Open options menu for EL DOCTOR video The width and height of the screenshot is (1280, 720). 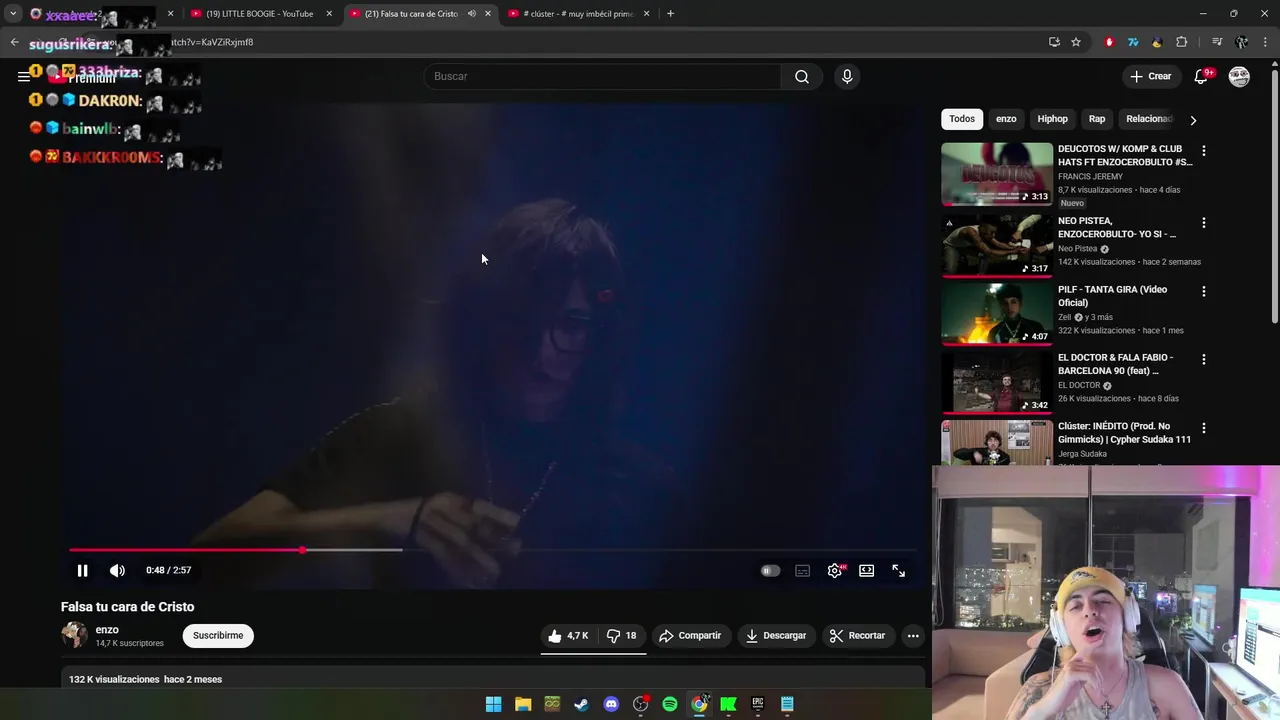coord(1203,360)
